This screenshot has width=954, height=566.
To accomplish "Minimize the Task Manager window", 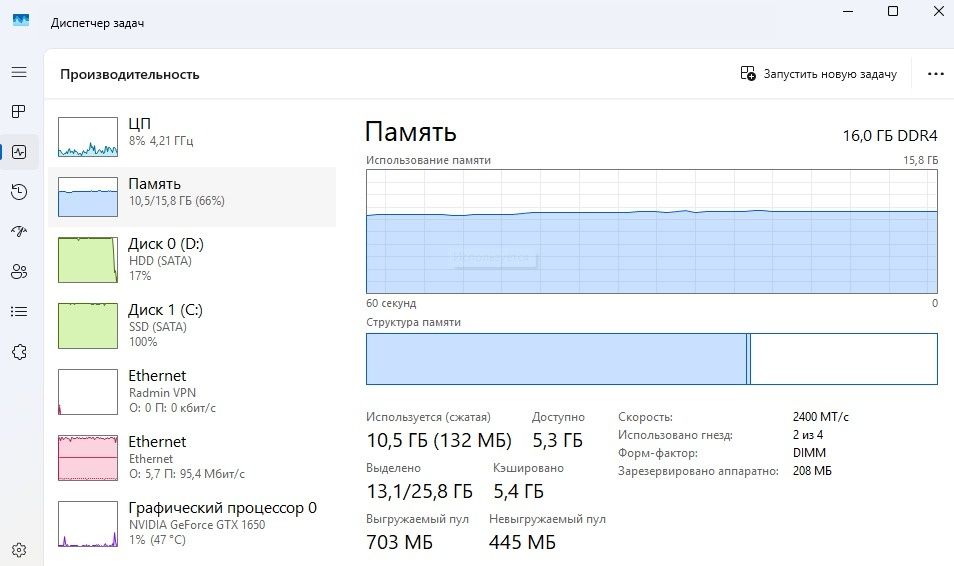I will coord(848,11).
